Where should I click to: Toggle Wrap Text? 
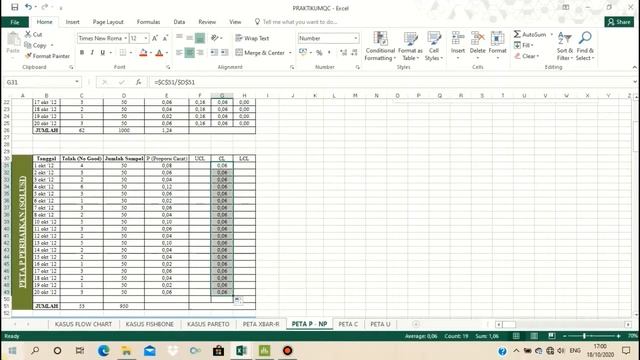tap(252, 38)
